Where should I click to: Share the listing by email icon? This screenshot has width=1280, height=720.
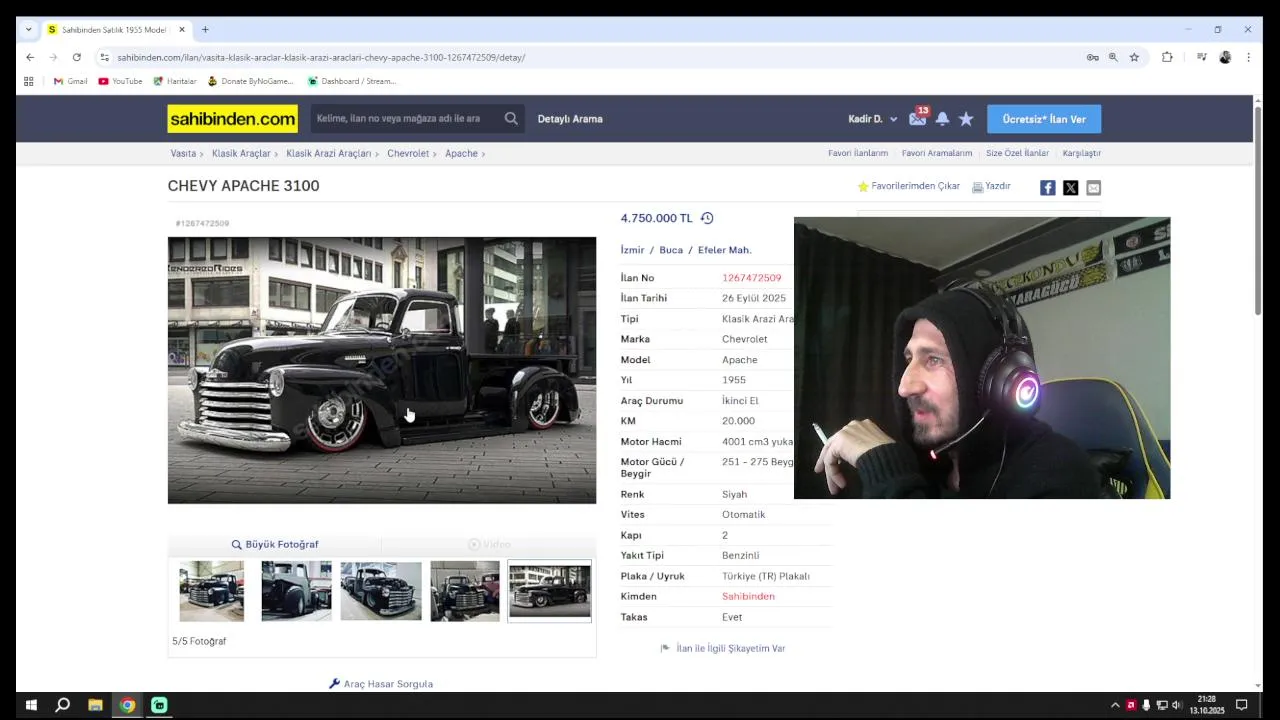pyautogui.click(x=1093, y=188)
